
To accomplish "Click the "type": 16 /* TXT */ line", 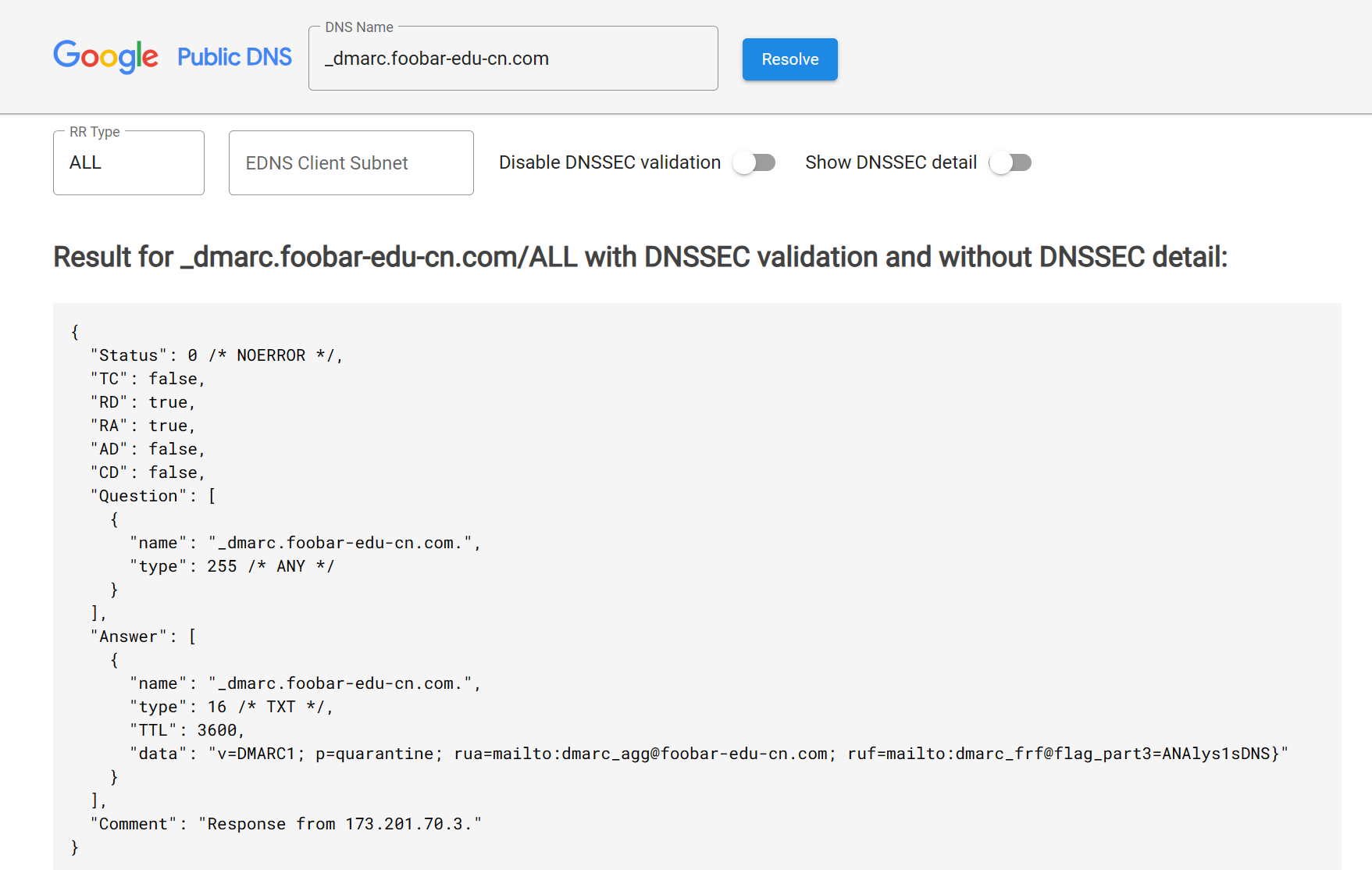I will point(232,707).
